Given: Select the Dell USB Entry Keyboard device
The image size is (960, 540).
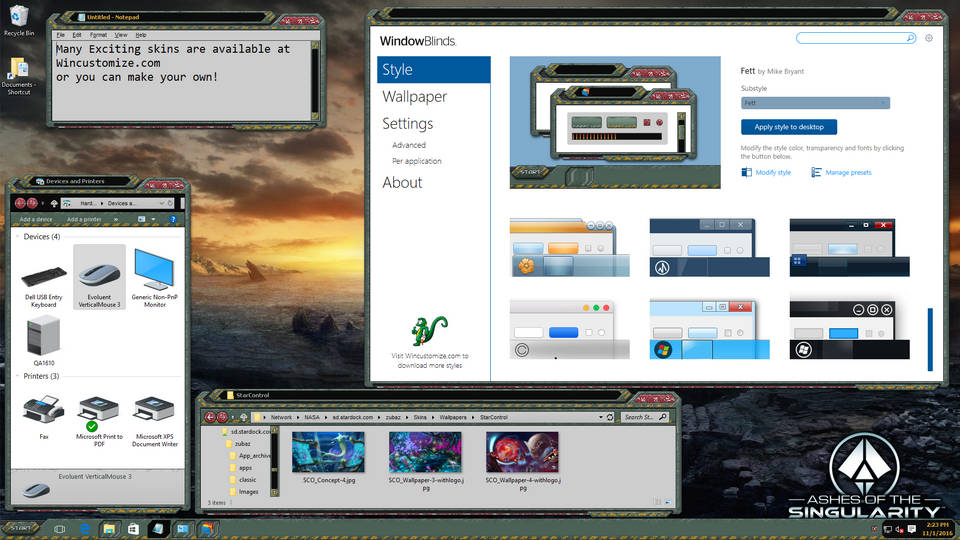Looking at the screenshot, I should [44, 280].
